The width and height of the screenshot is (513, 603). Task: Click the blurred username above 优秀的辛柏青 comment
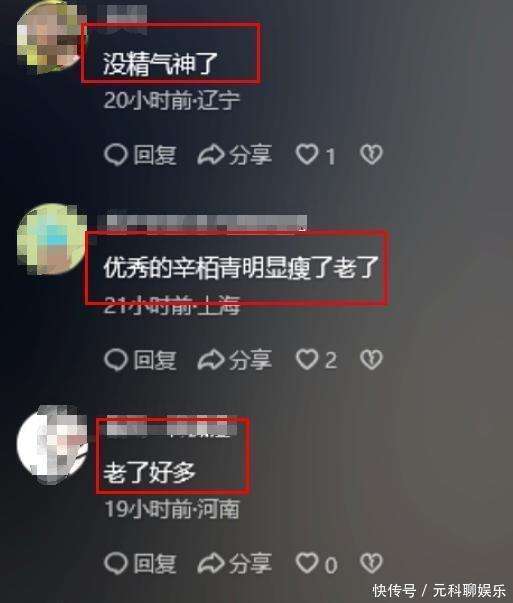tap(205, 223)
